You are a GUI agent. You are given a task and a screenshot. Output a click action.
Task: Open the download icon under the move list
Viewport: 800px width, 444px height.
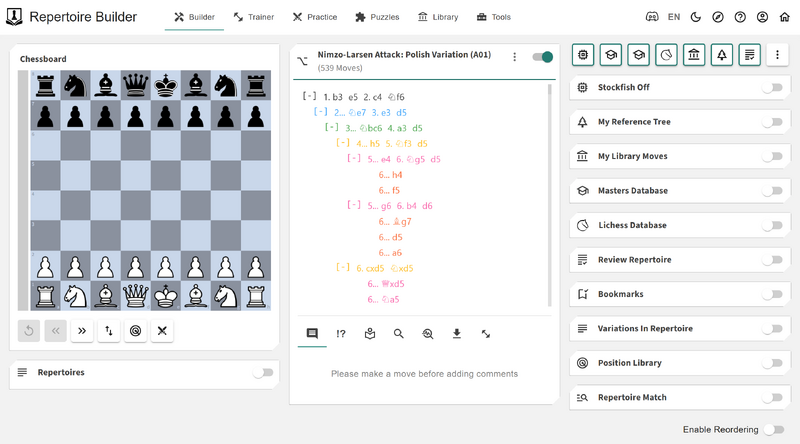tap(457, 334)
